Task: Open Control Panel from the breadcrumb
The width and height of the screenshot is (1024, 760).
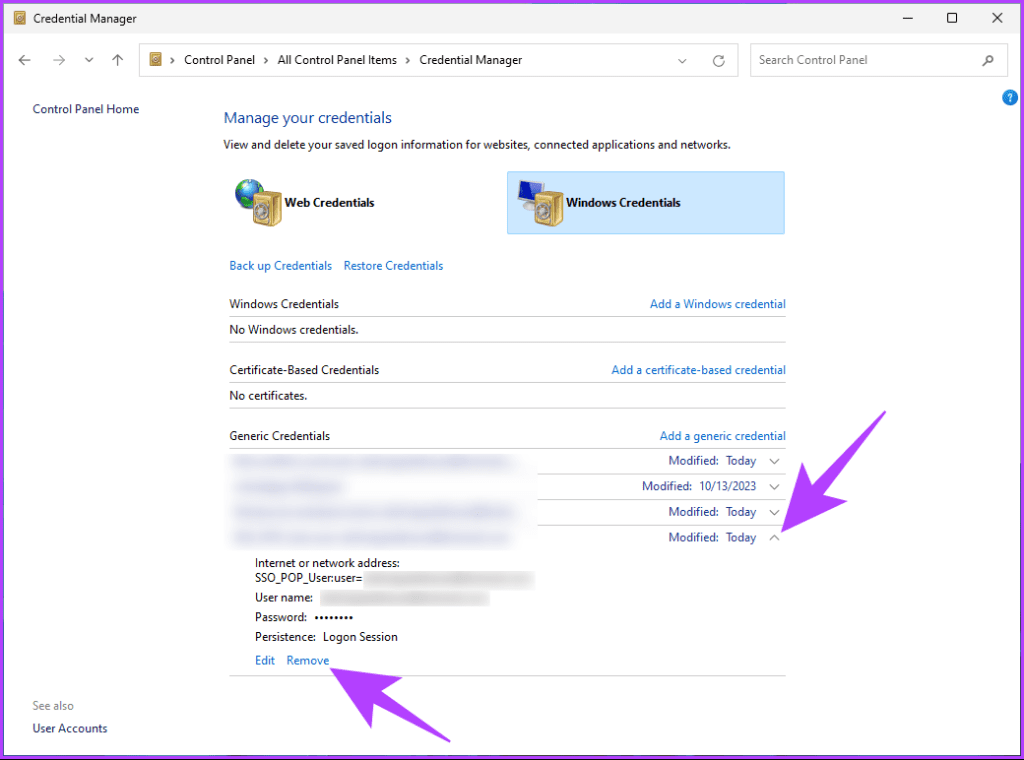Action: click(219, 59)
